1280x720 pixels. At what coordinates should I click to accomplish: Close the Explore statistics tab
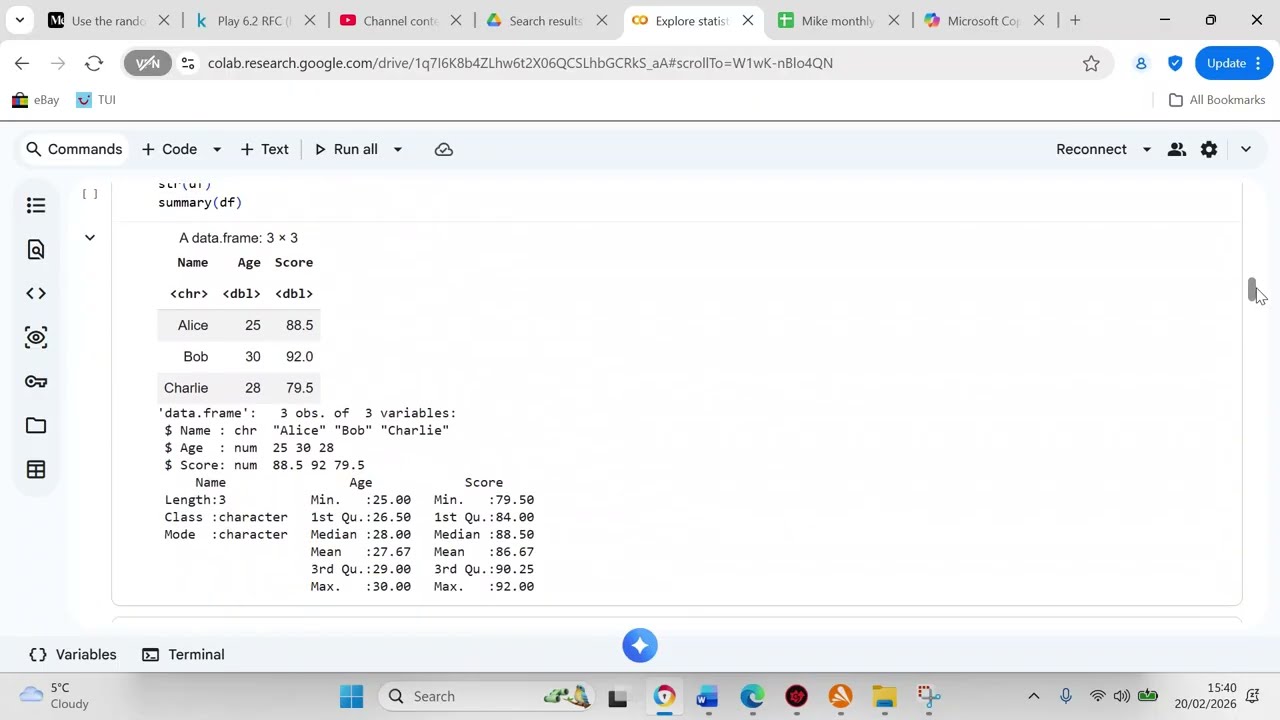point(748,20)
